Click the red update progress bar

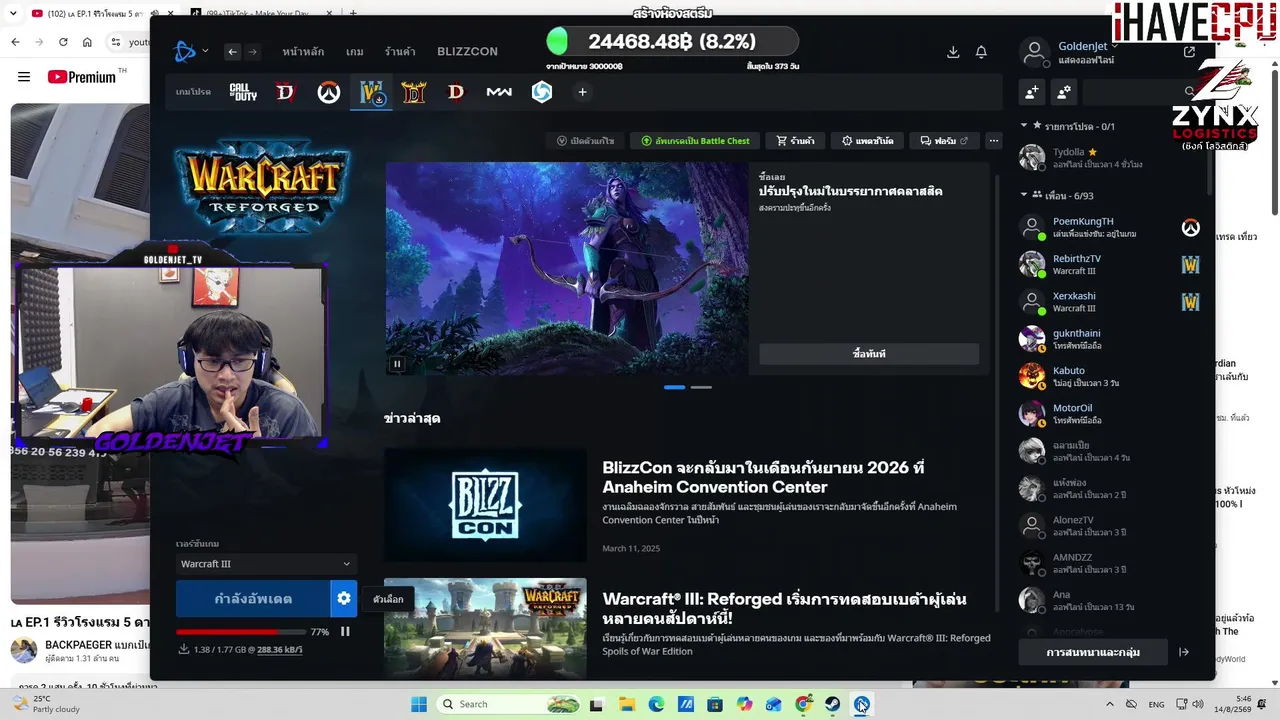coord(241,632)
